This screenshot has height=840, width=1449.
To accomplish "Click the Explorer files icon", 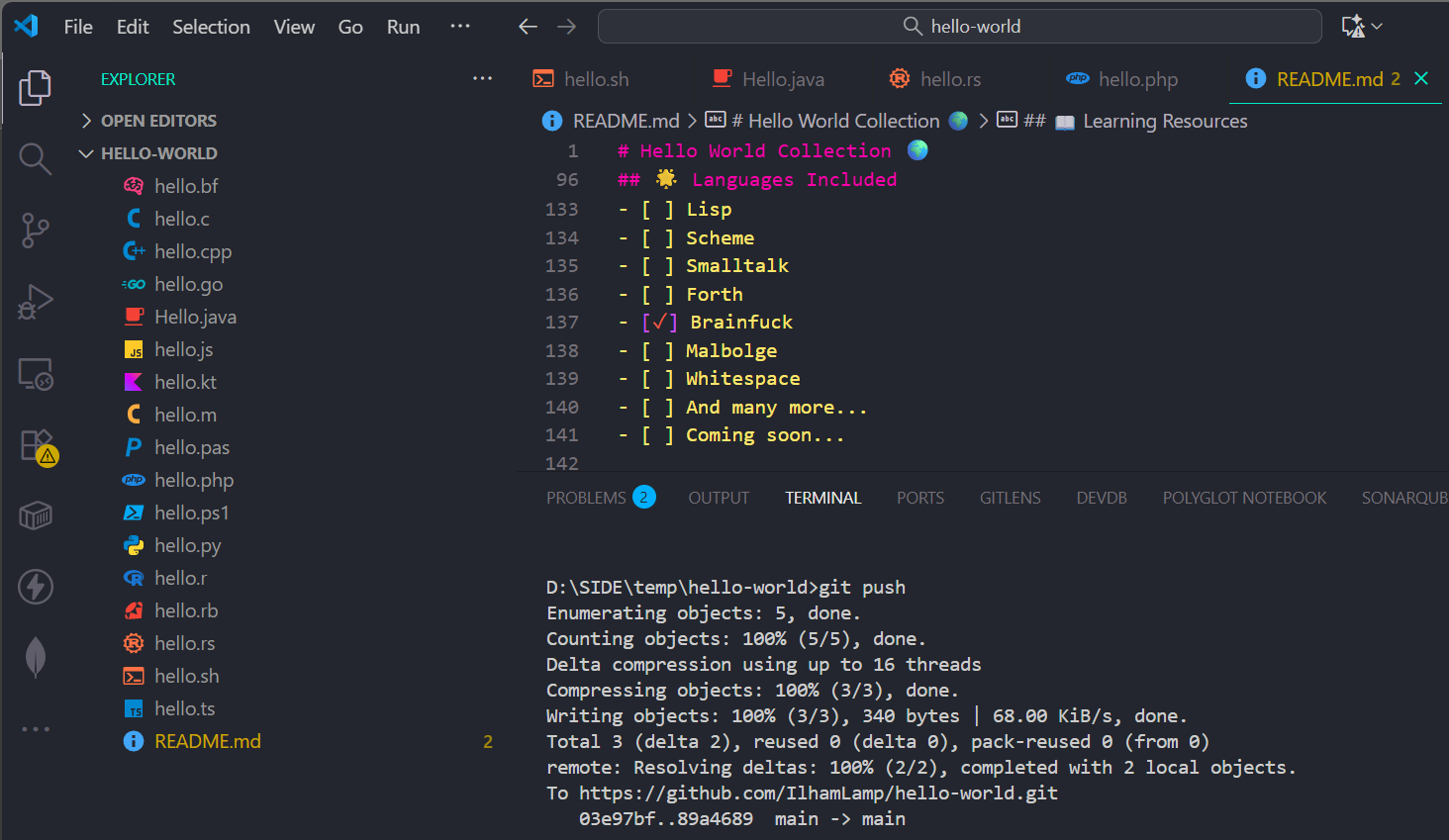I will click(35, 88).
